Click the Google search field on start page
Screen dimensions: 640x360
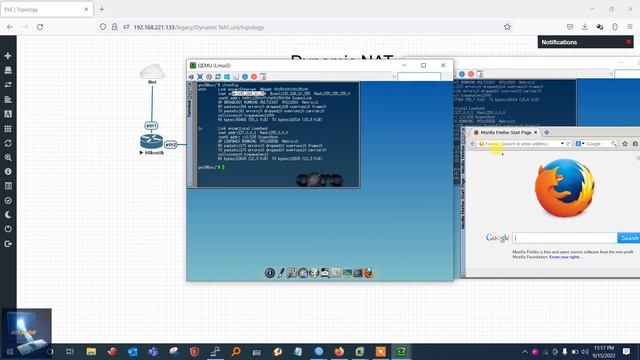coord(565,238)
